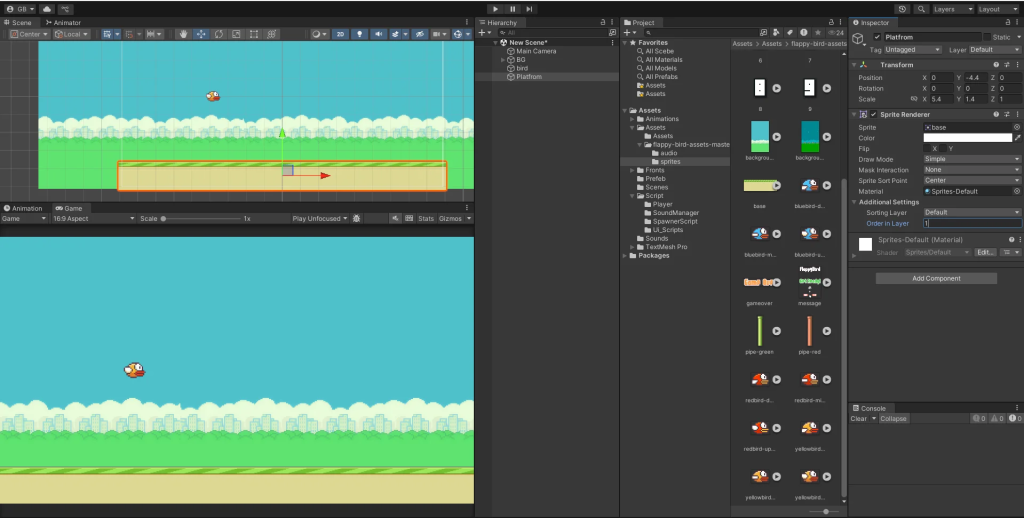Image resolution: width=1024 pixels, height=518 pixels.
Task: Open Game view bug debug icon
Action: (x=356, y=218)
